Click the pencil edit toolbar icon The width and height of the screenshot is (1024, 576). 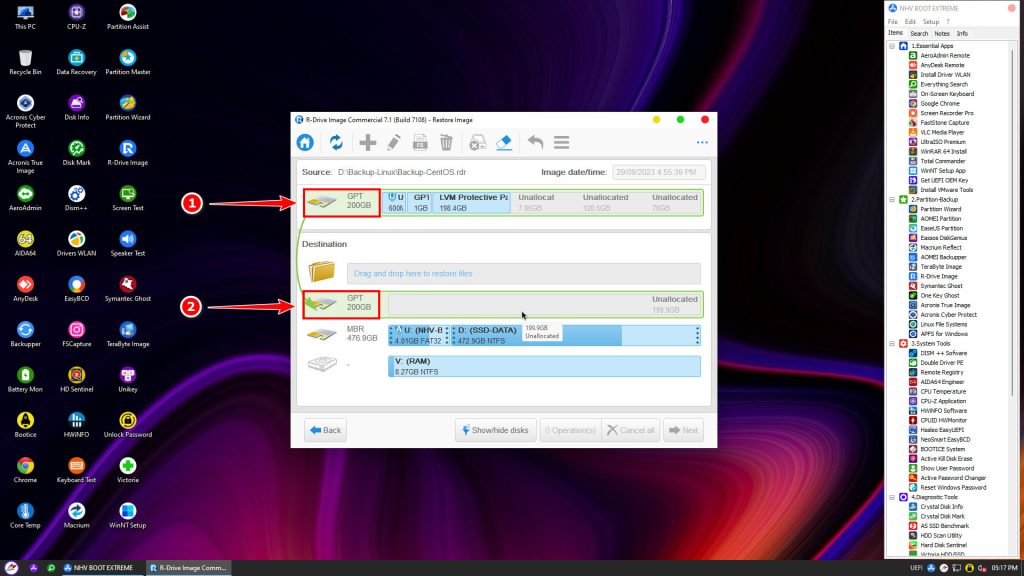click(x=394, y=142)
